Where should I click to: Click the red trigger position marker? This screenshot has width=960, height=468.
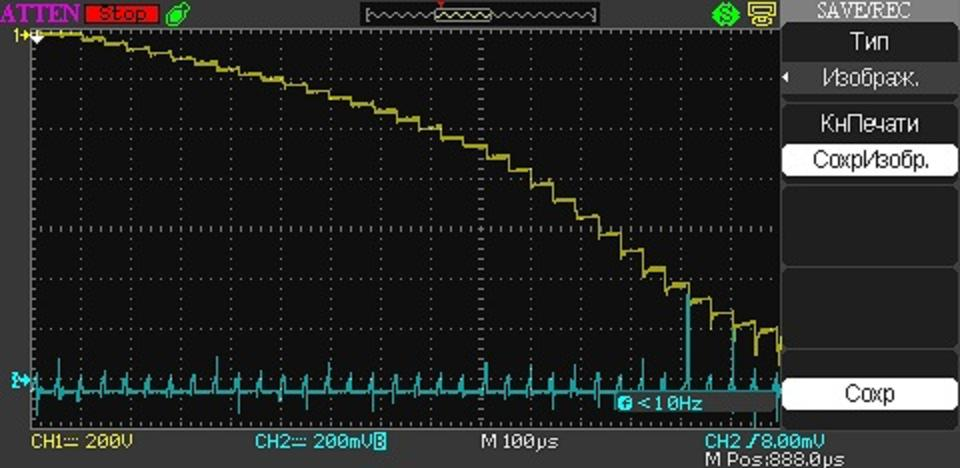click(439, 4)
